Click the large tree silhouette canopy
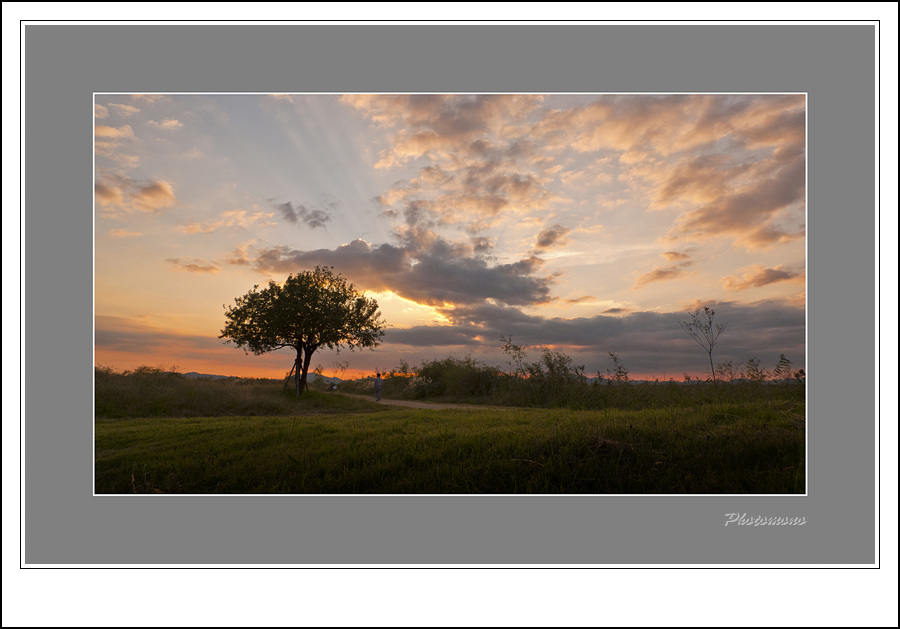The image size is (900, 629). pyautogui.click(x=302, y=310)
